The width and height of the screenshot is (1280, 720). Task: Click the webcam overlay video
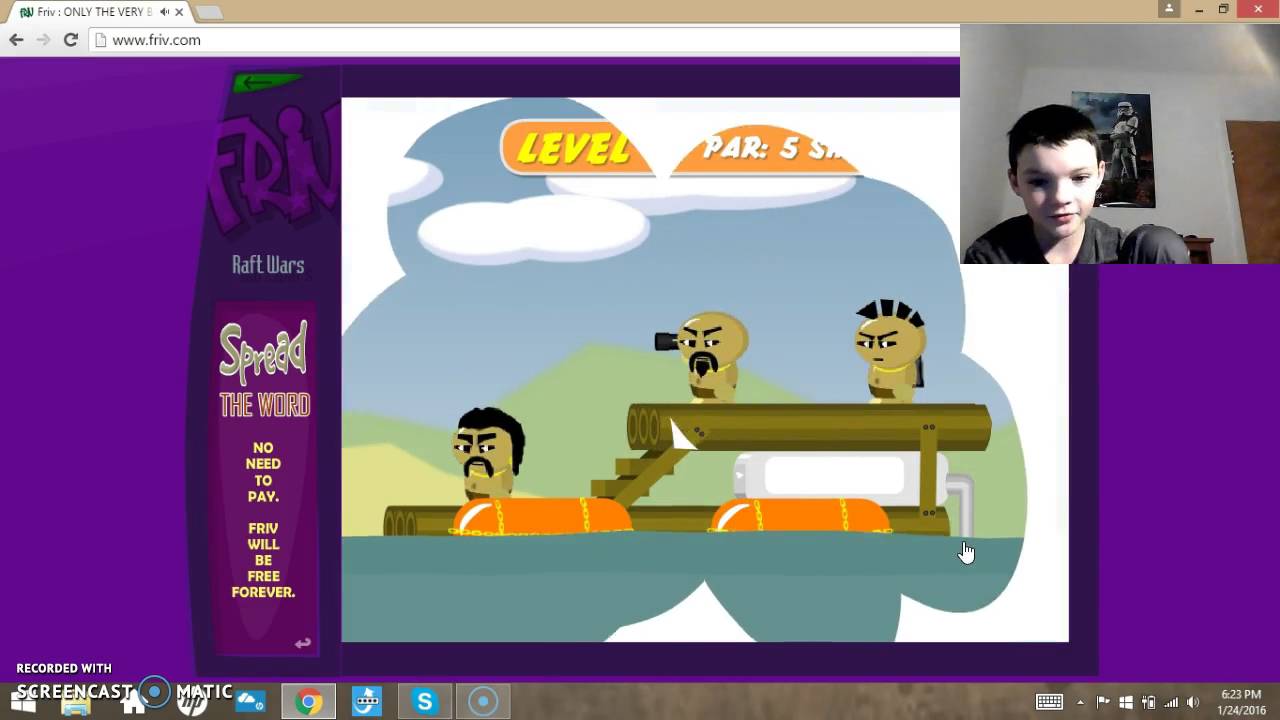(1120, 145)
